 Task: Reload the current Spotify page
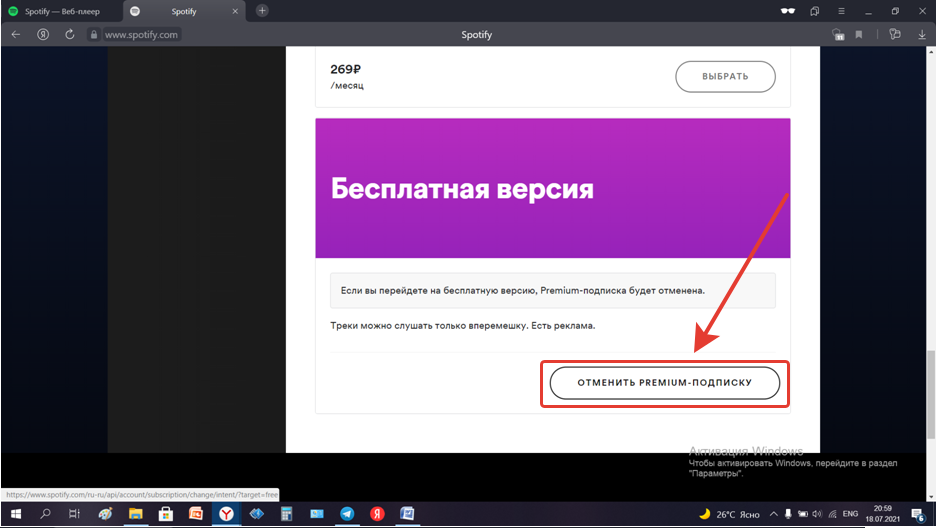(x=69, y=34)
